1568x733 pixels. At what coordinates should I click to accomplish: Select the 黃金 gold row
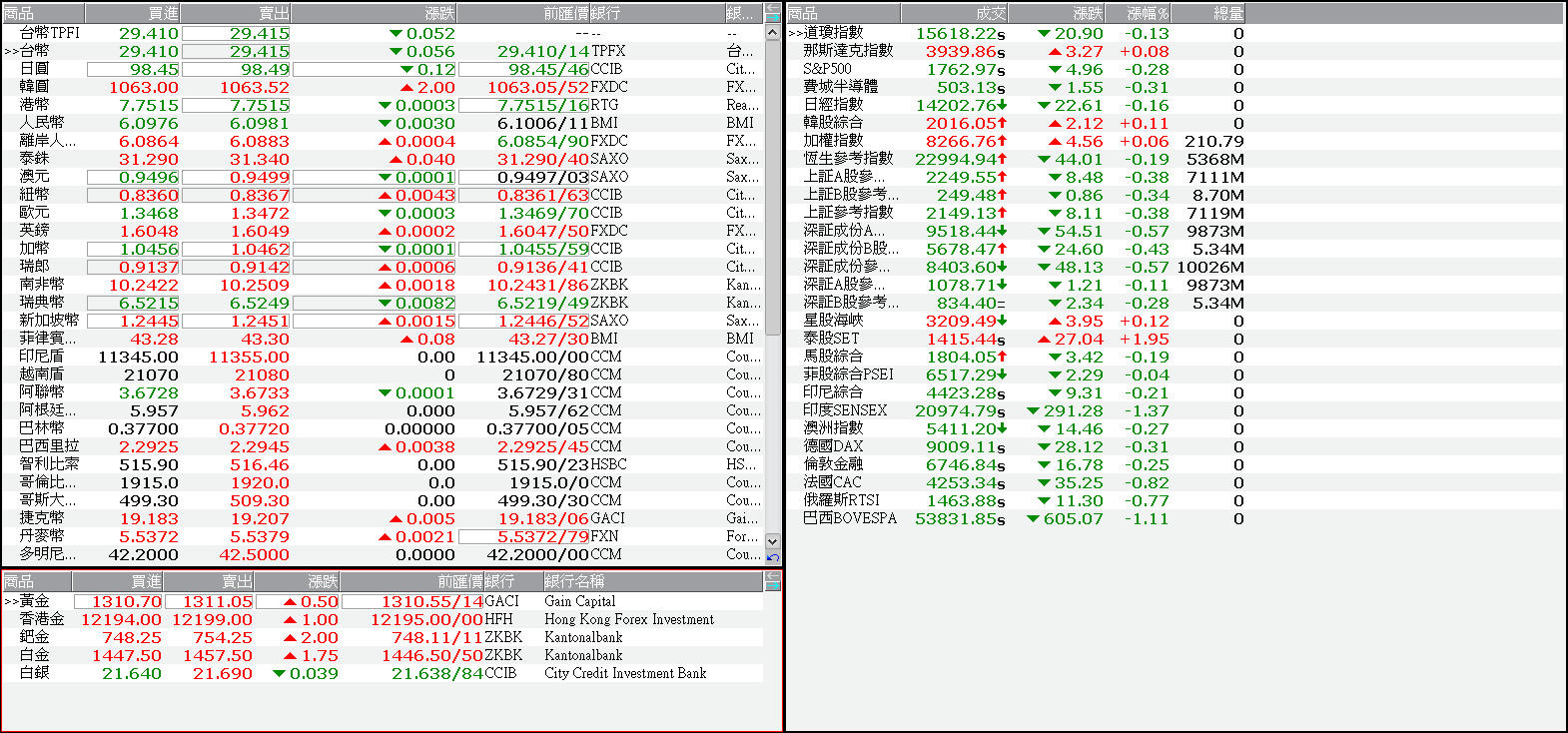coord(384,601)
